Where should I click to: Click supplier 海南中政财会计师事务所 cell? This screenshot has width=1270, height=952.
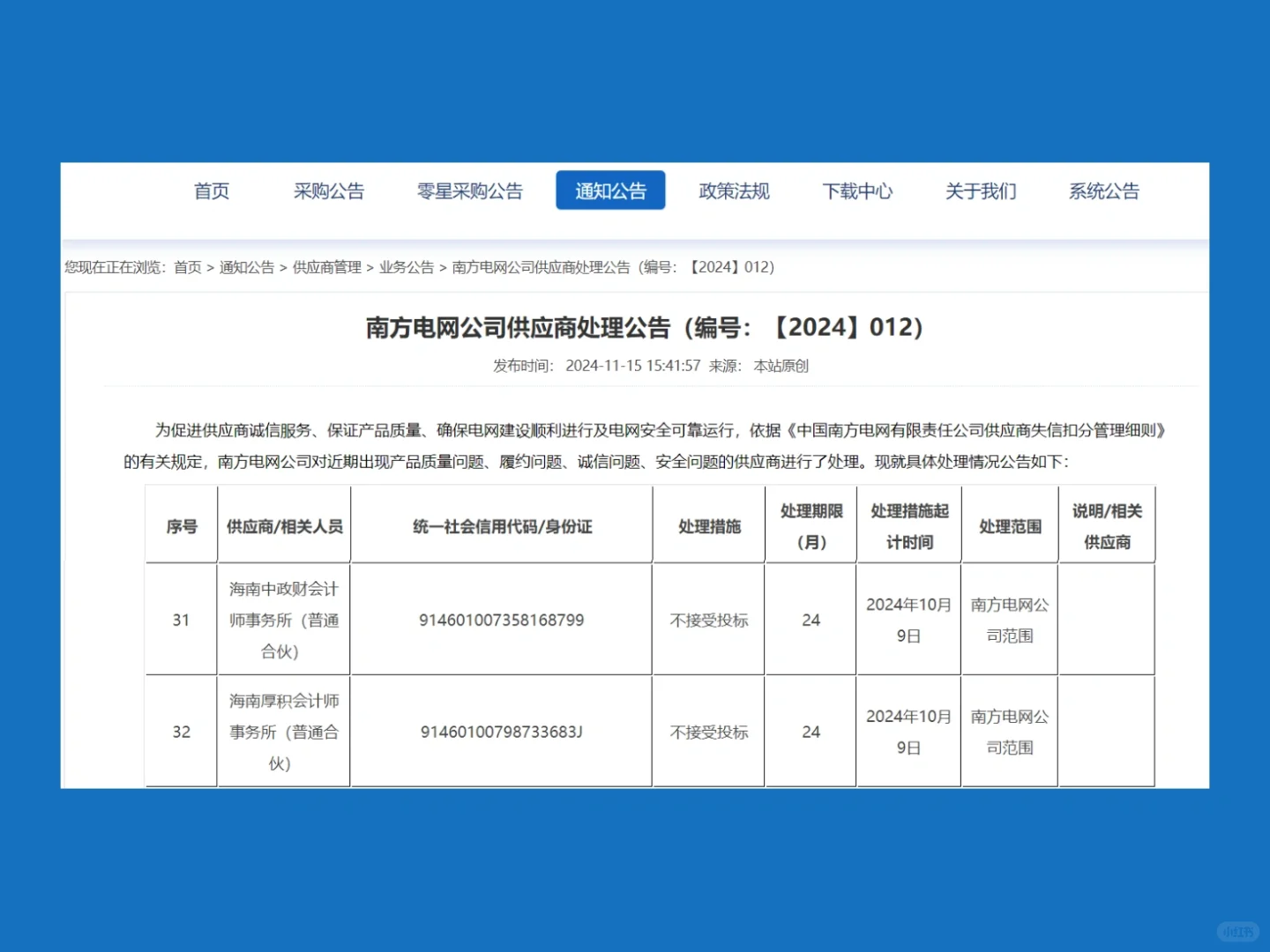pos(284,620)
